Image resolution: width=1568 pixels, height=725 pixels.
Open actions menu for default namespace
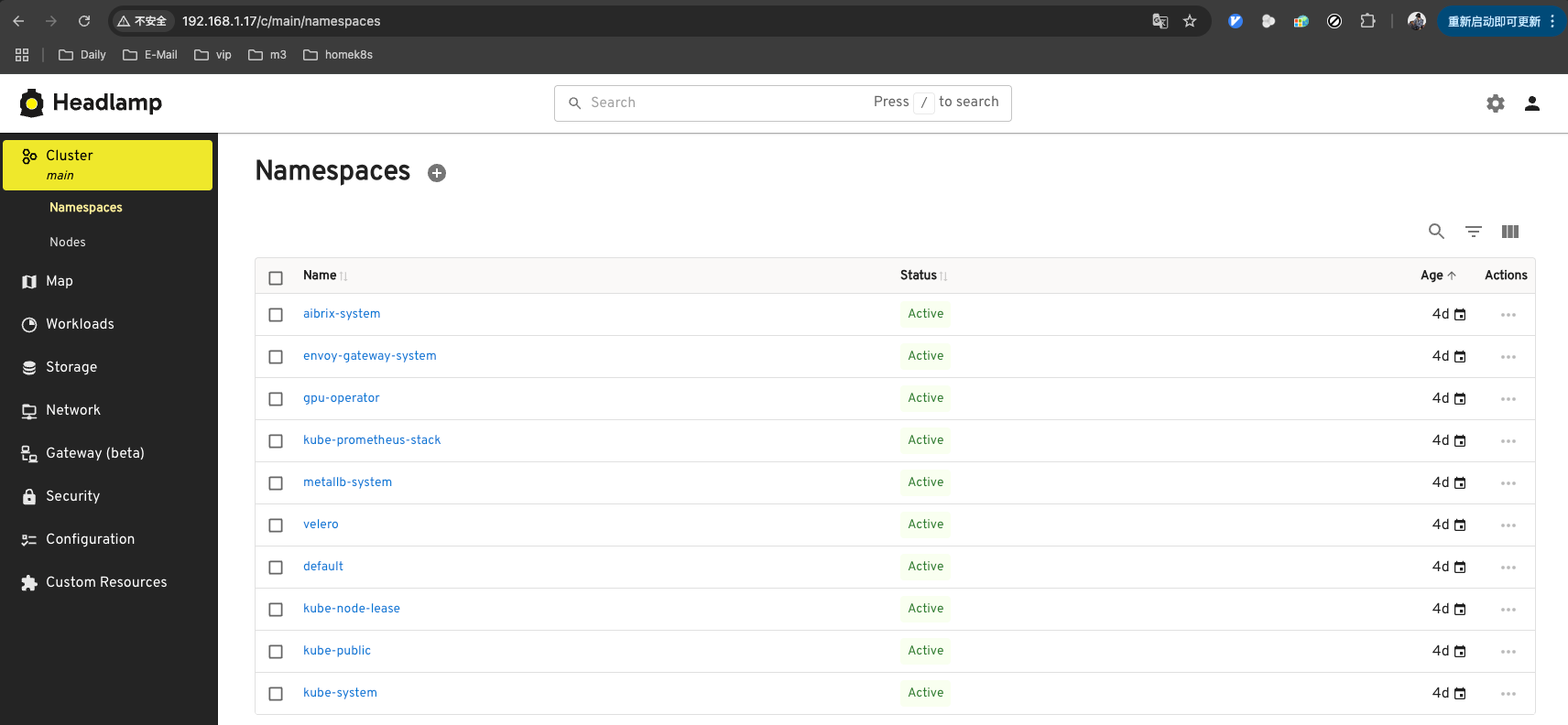tap(1508, 568)
